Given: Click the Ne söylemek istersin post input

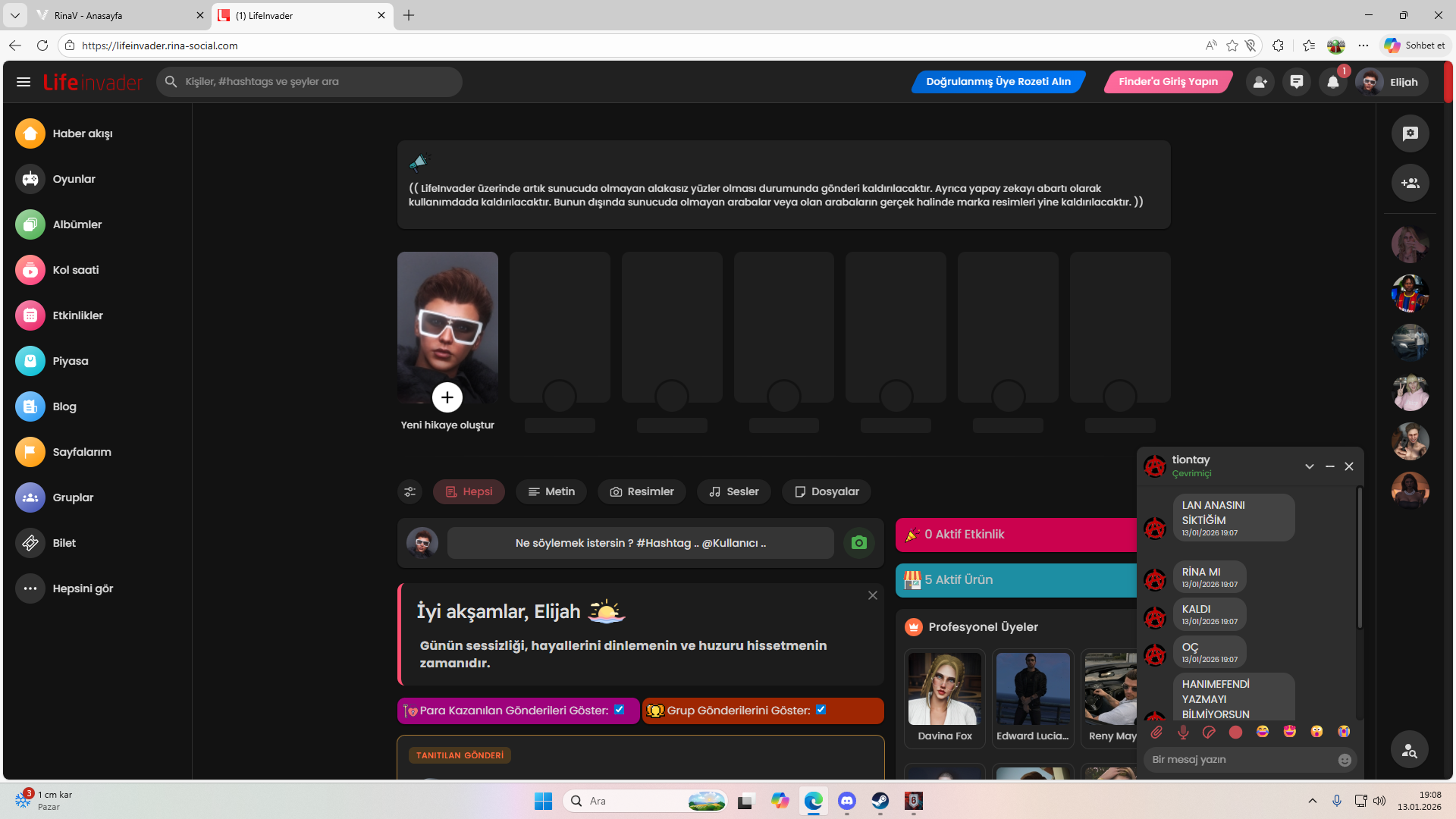Looking at the screenshot, I should pyautogui.click(x=641, y=543).
